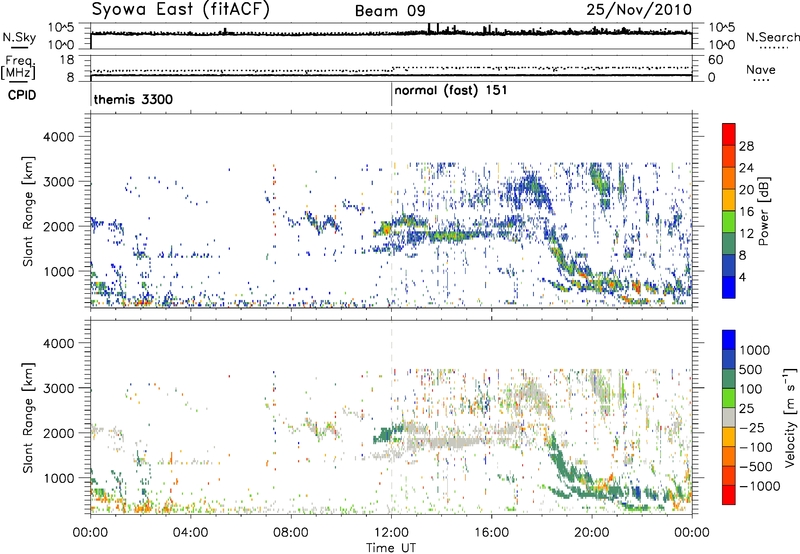Click the 'N.Search' legend label
This screenshot has width=800, height=554.
tap(773, 37)
